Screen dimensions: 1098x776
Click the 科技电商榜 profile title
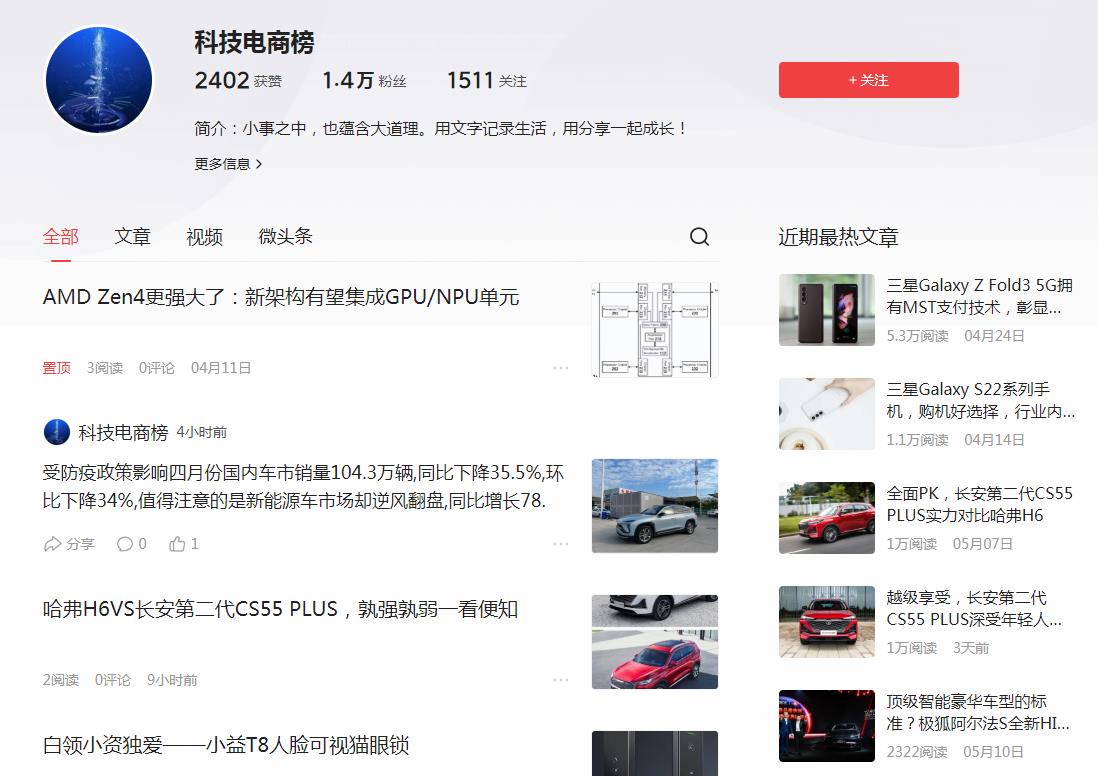[254, 43]
